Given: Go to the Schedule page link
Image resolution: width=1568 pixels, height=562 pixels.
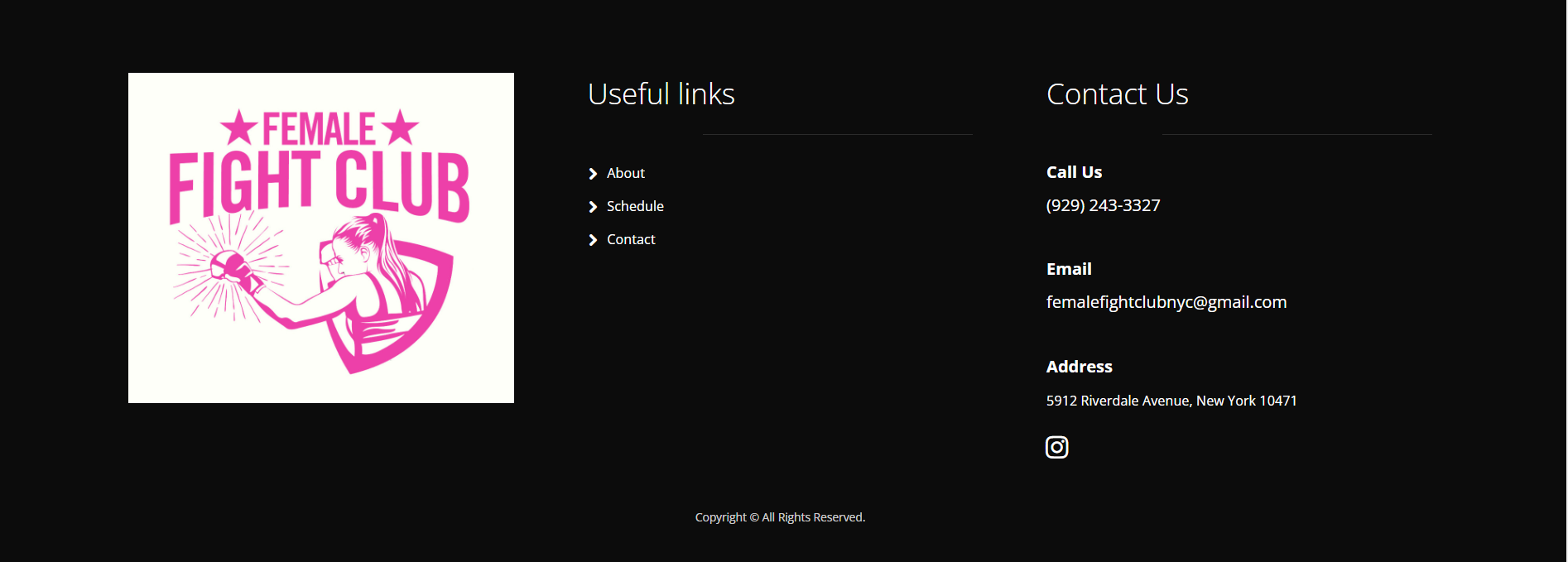Looking at the screenshot, I should [635, 206].
